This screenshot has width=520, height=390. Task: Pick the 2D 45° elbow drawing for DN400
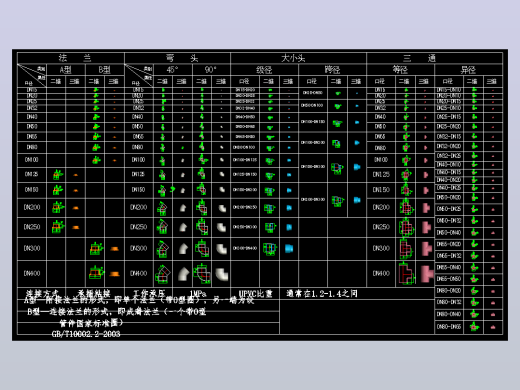(x=163, y=274)
